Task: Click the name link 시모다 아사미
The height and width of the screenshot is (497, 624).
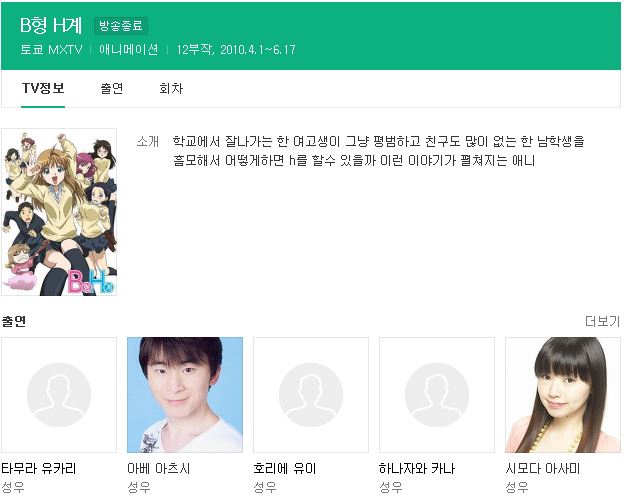Action: click(543, 468)
